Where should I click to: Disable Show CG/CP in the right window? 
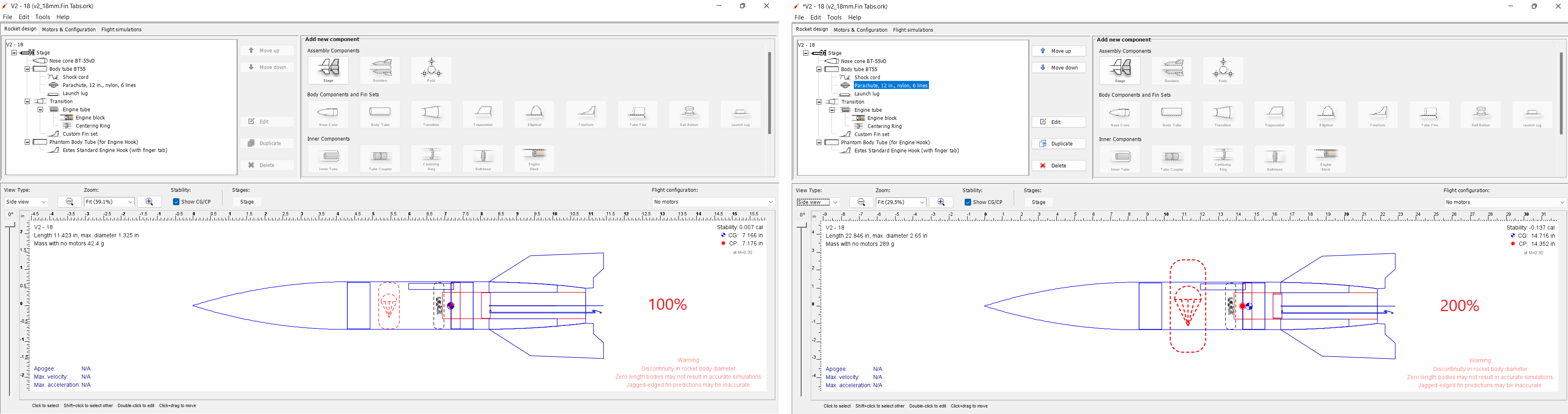click(967, 202)
